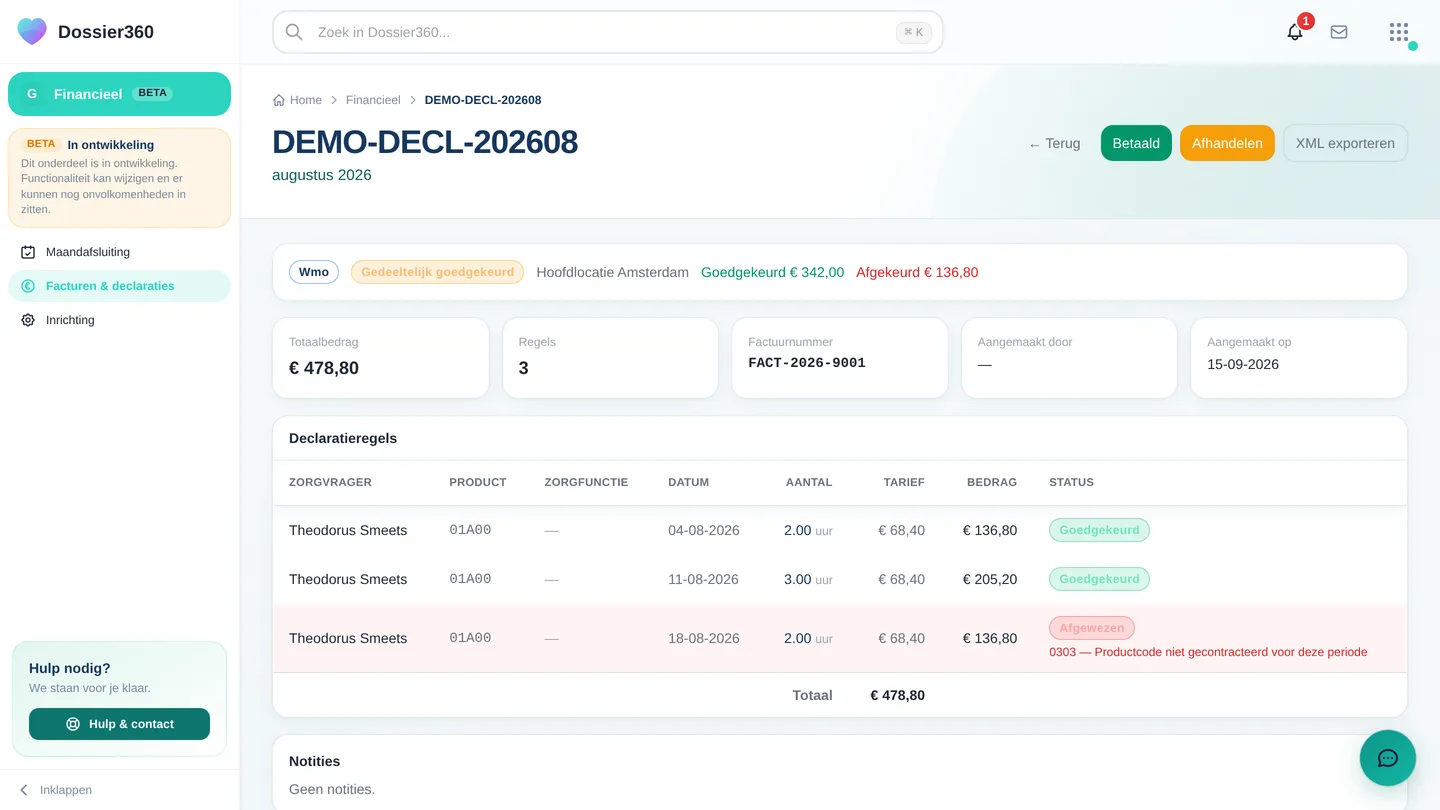
Task: Click the Terug back link
Action: point(1054,143)
